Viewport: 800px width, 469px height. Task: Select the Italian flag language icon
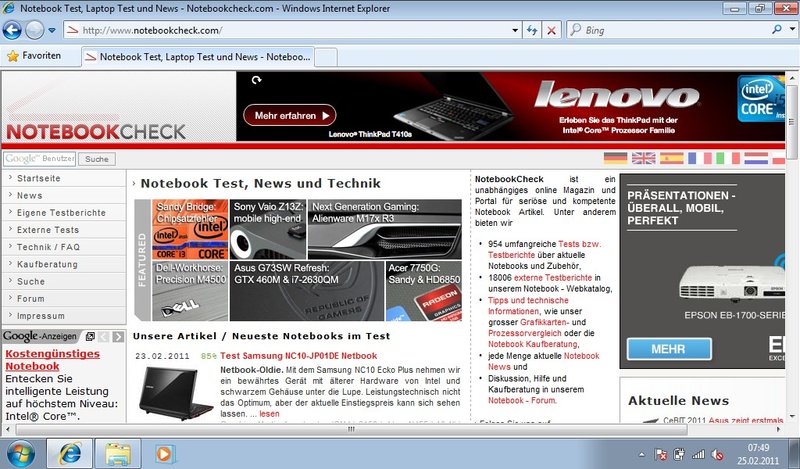click(x=728, y=158)
